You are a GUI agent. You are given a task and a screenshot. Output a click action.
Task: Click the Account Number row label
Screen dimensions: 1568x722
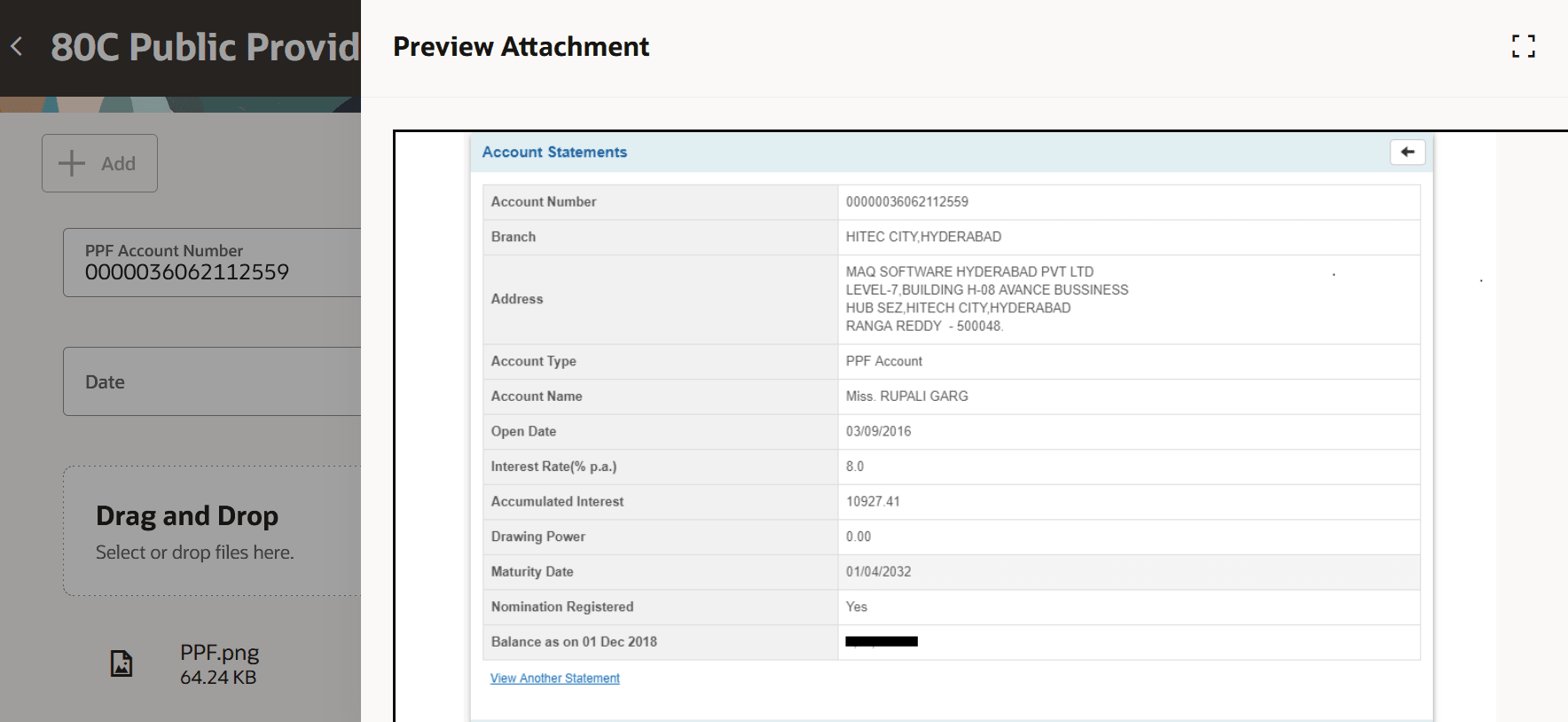coord(543,201)
